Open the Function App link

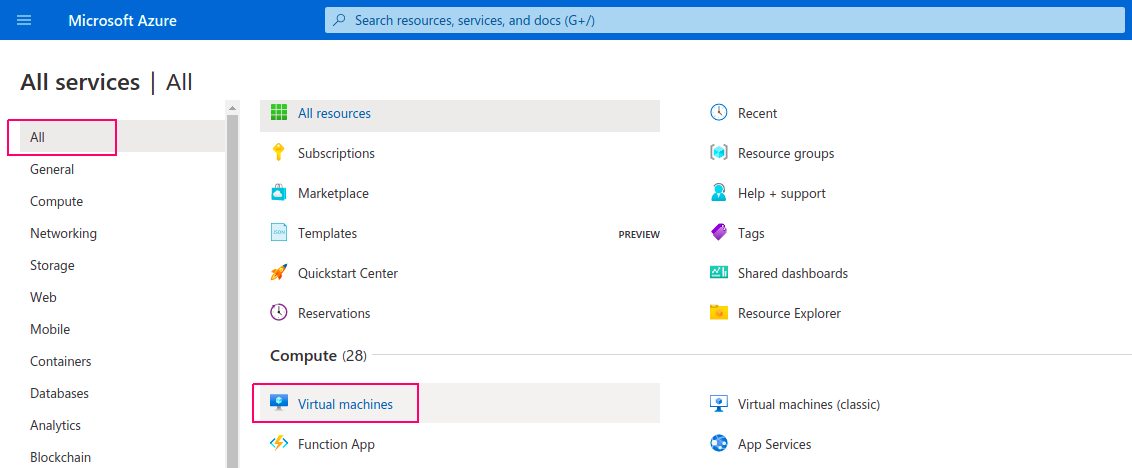(336, 444)
